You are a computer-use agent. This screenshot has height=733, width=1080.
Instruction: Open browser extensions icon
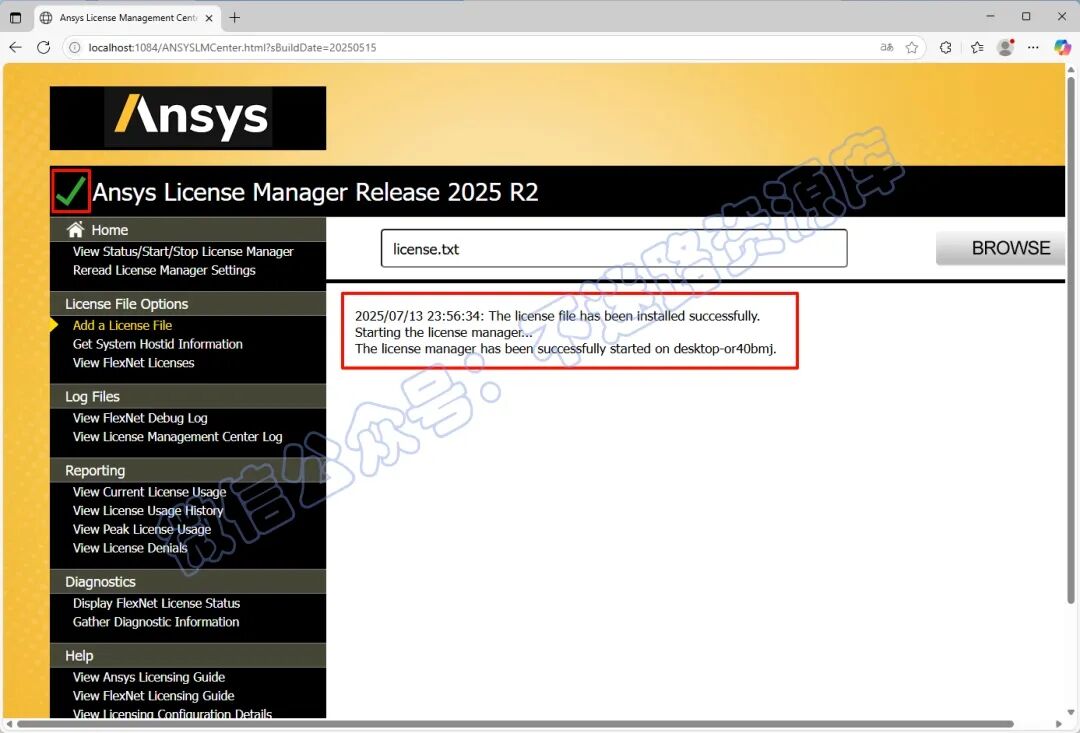pyautogui.click(x=946, y=48)
